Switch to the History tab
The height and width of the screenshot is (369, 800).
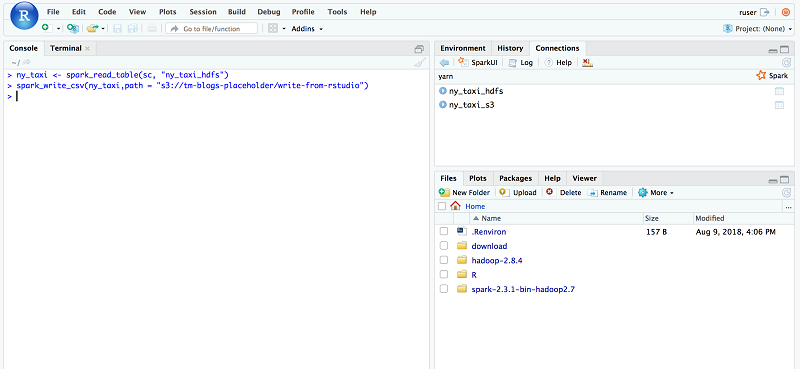pos(510,48)
